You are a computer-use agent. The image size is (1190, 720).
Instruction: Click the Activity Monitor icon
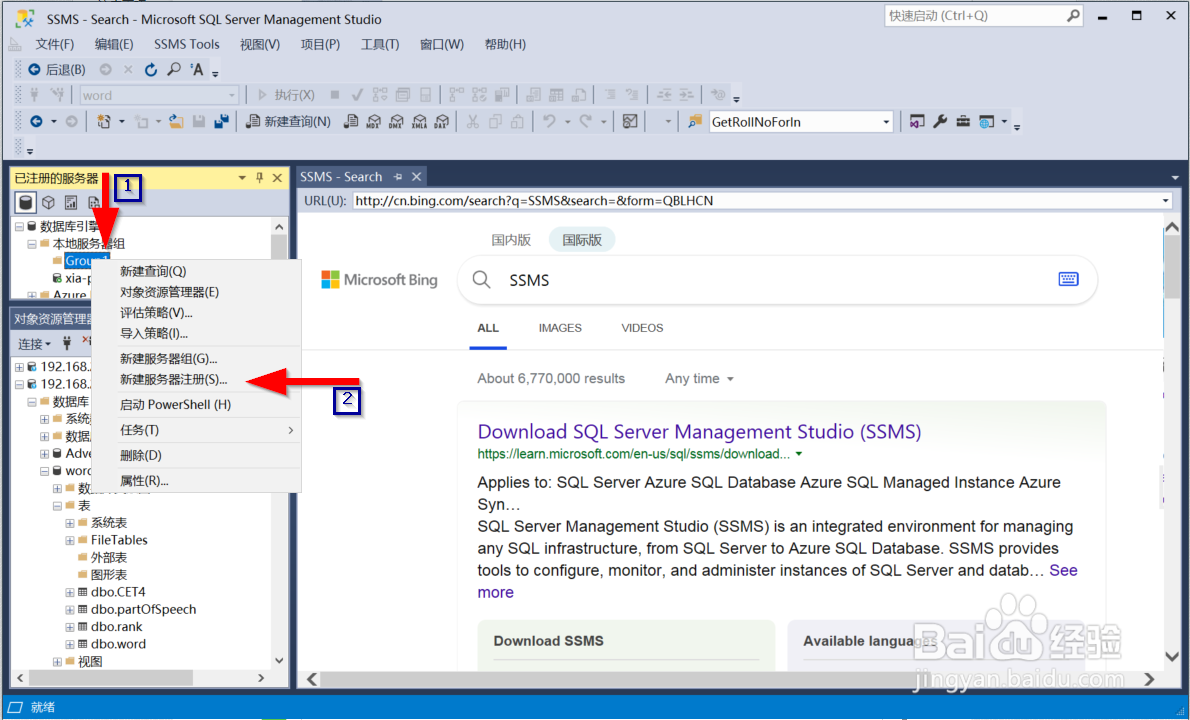click(630, 121)
